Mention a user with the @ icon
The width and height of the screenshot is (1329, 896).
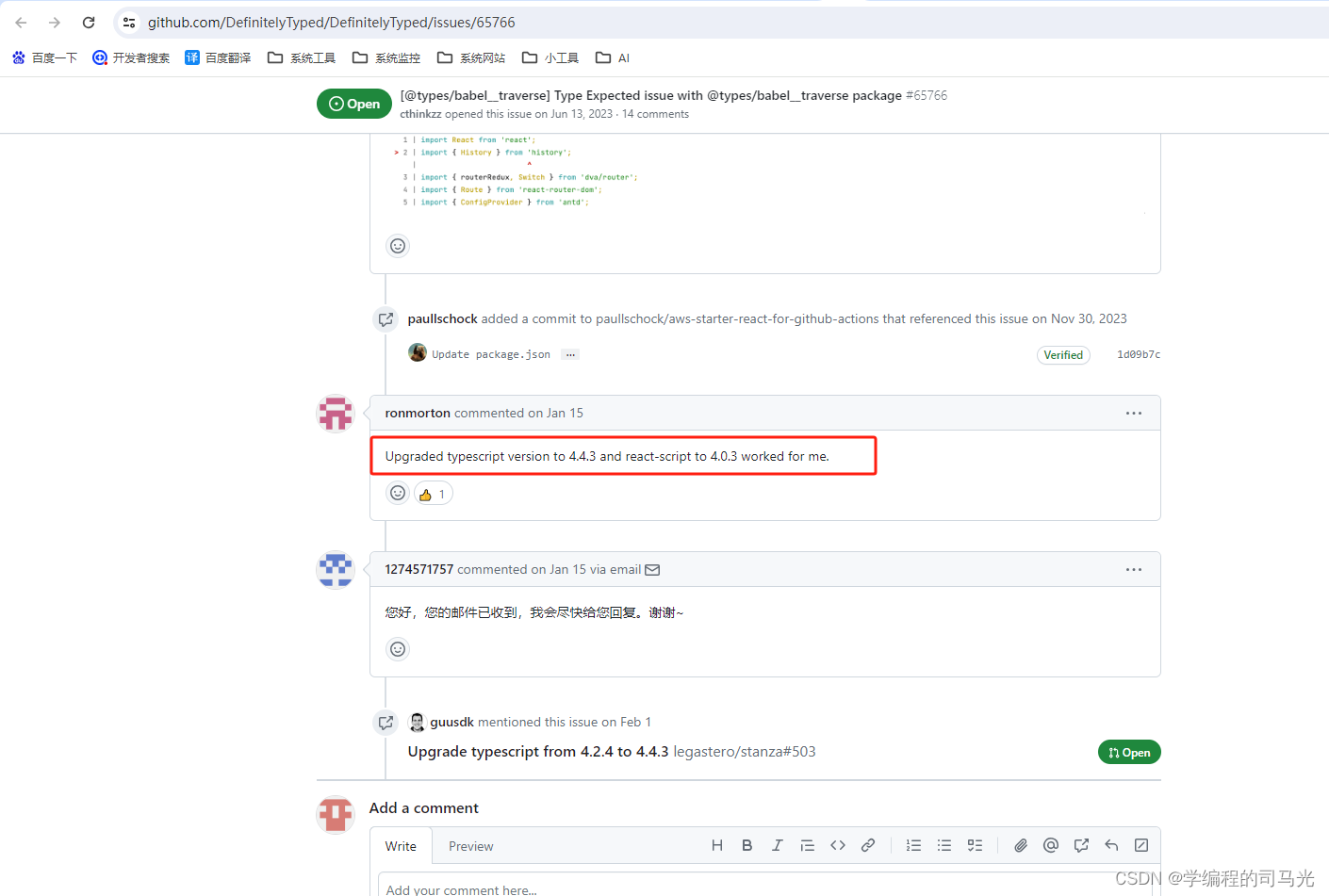click(x=1051, y=846)
